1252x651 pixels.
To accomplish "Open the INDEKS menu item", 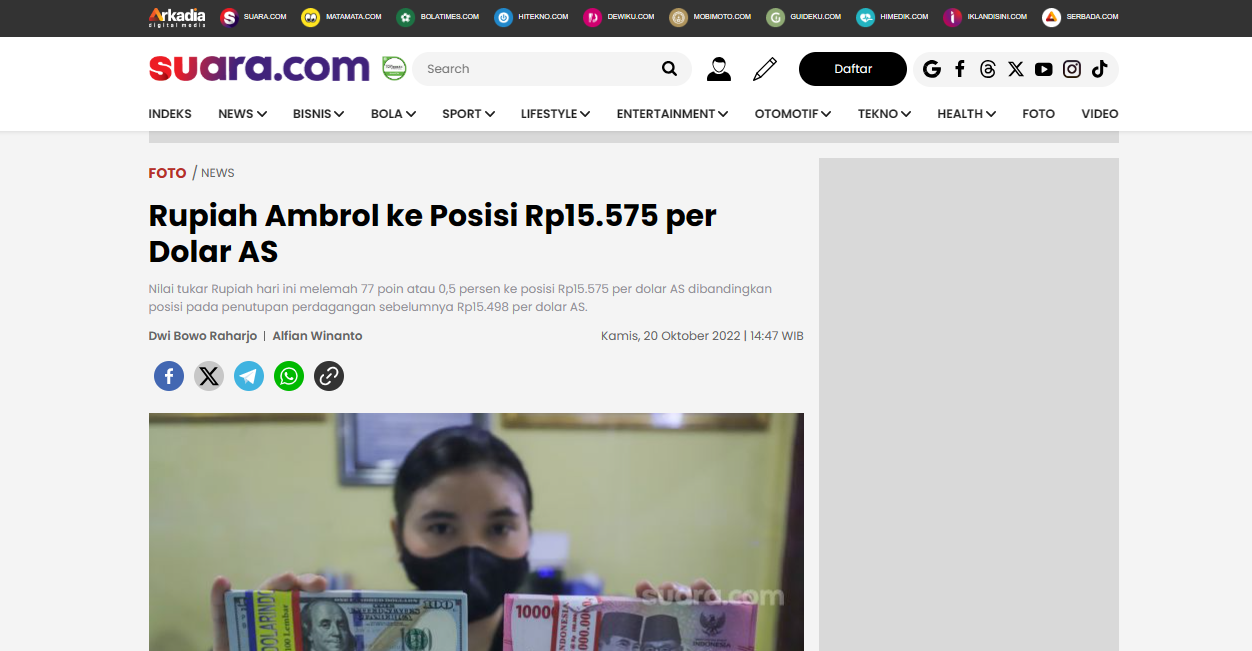I will tap(170, 114).
